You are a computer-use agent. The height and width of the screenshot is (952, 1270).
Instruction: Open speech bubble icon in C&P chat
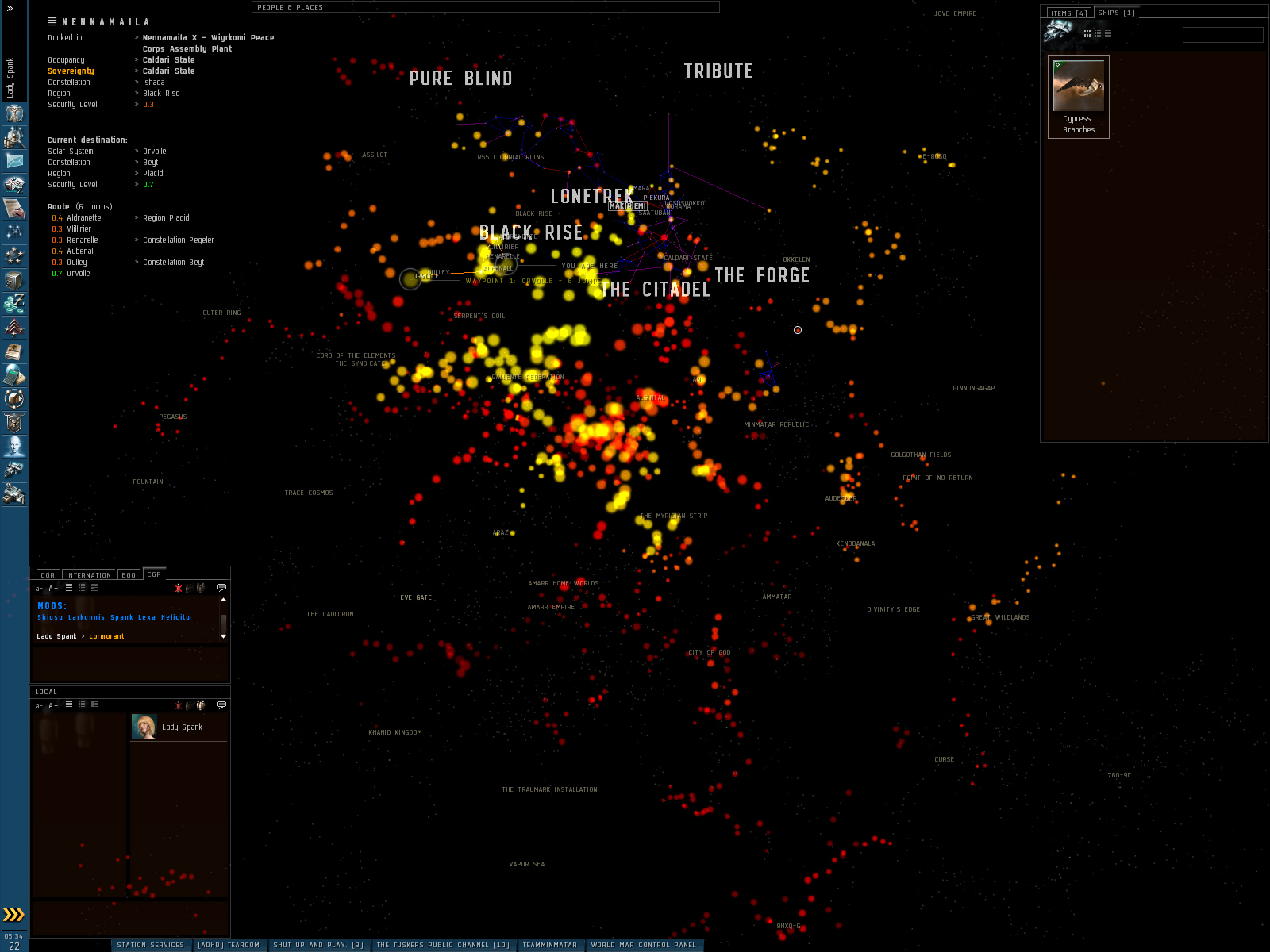(x=221, y=588)
